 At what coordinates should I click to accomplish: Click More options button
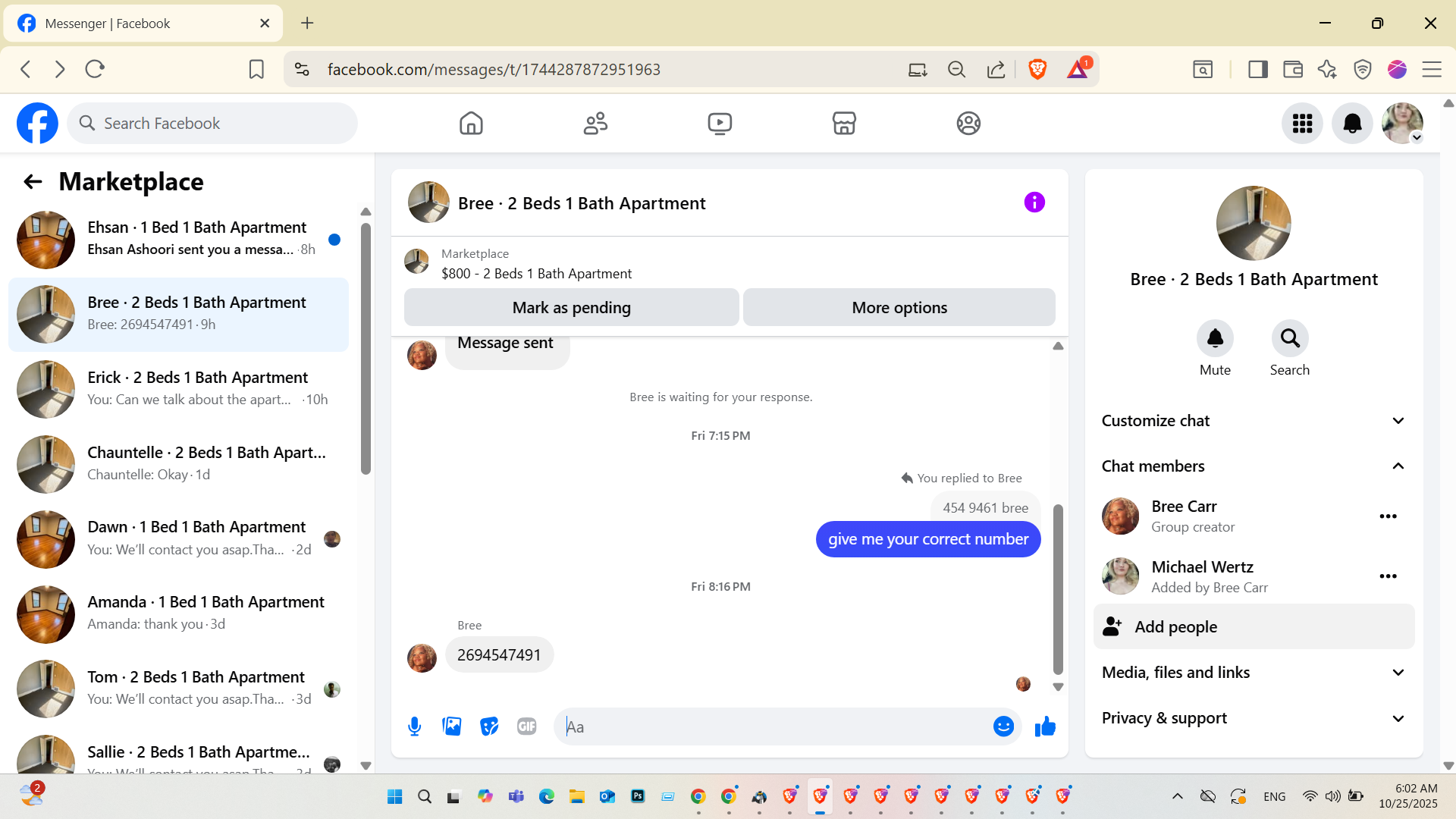[x=899, y=307]
